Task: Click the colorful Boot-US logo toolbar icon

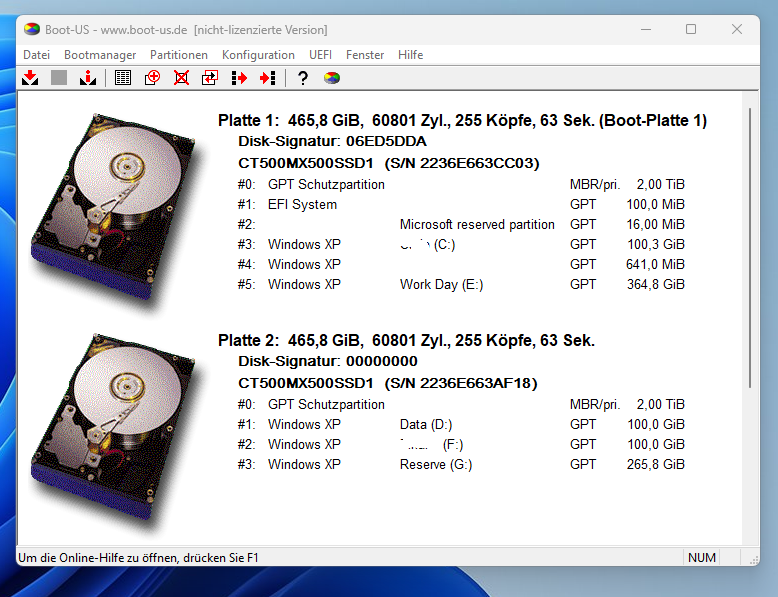Action: (x=332, y=78)
